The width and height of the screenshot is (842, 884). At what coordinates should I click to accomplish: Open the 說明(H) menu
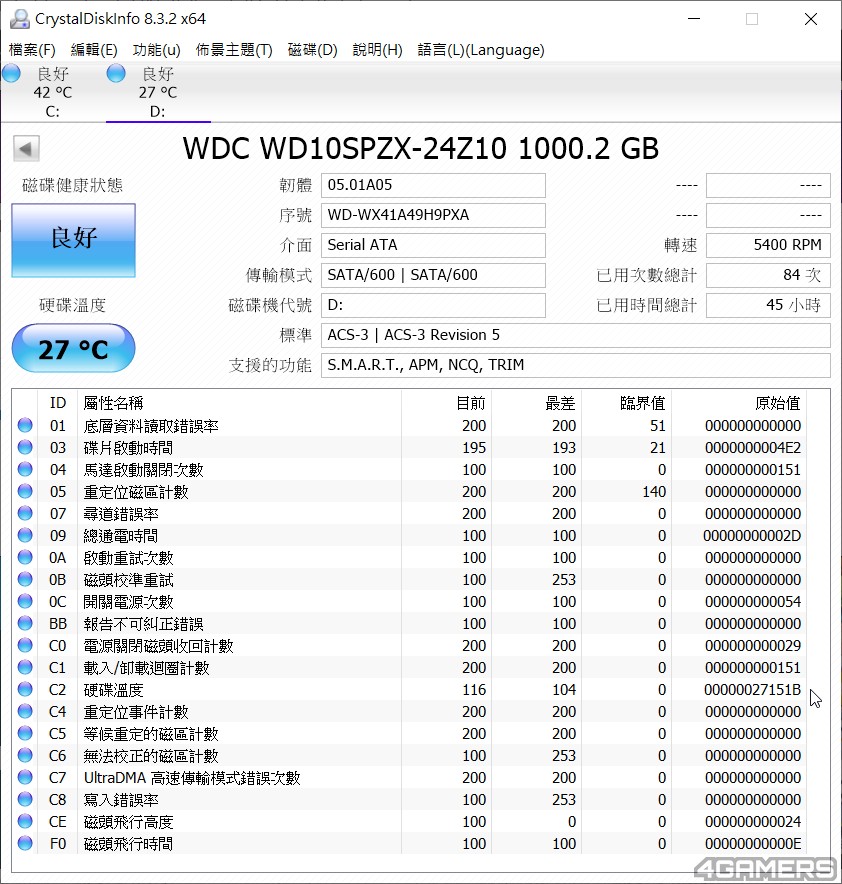[378, 50]
